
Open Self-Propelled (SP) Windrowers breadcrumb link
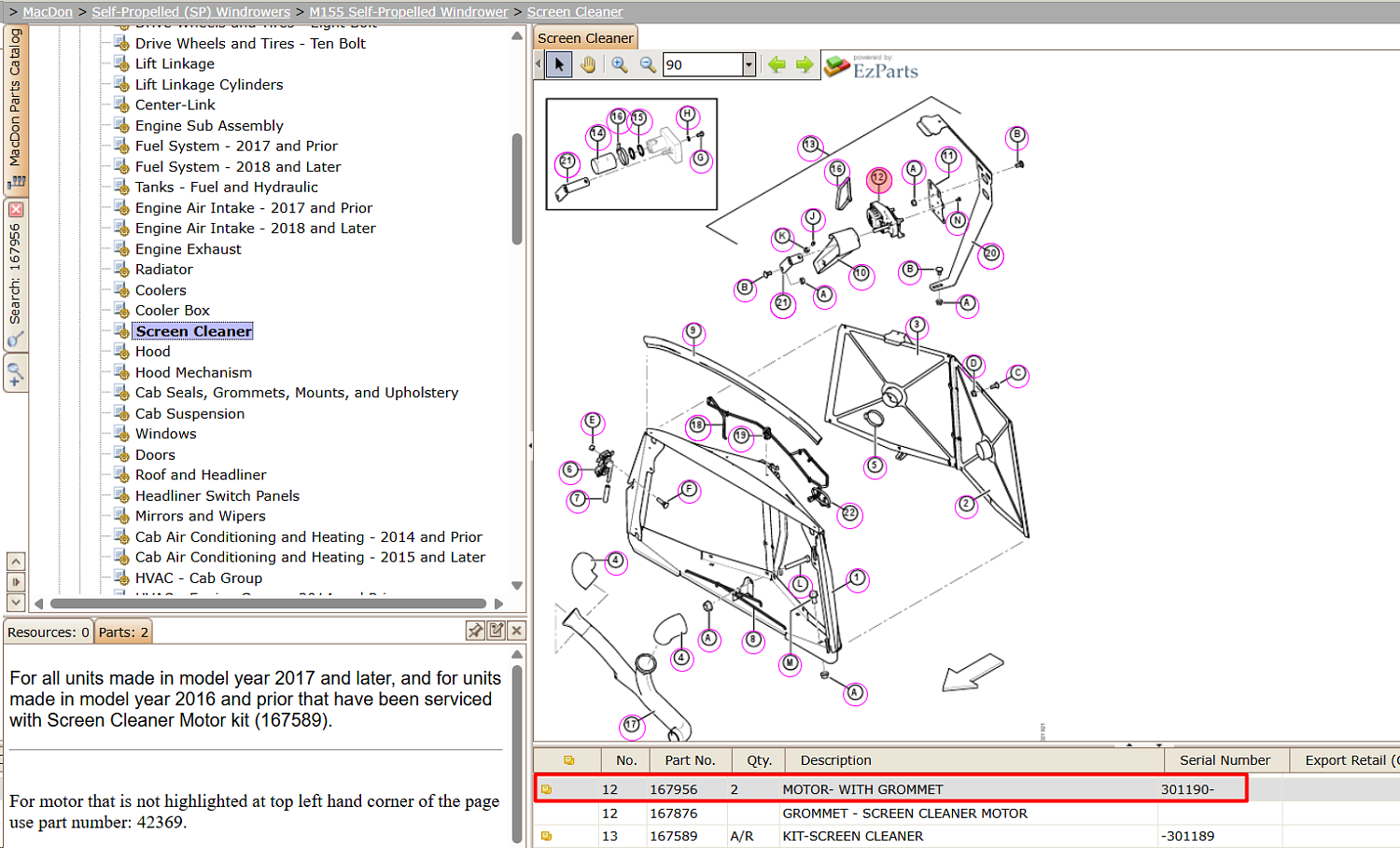point(190,12)
